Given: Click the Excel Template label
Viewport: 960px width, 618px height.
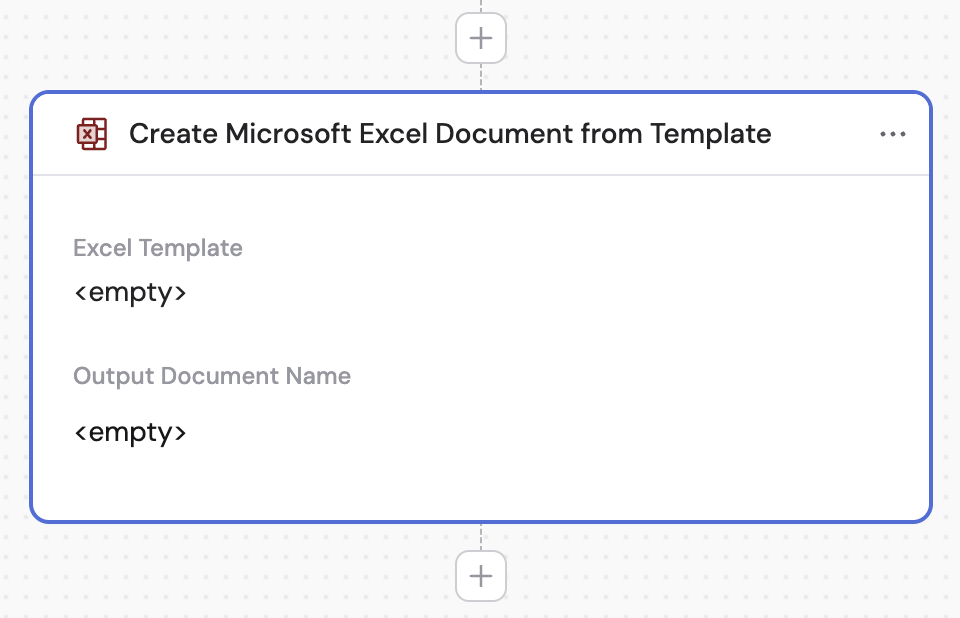Looking at the screenshot, I should coord(157,247).
